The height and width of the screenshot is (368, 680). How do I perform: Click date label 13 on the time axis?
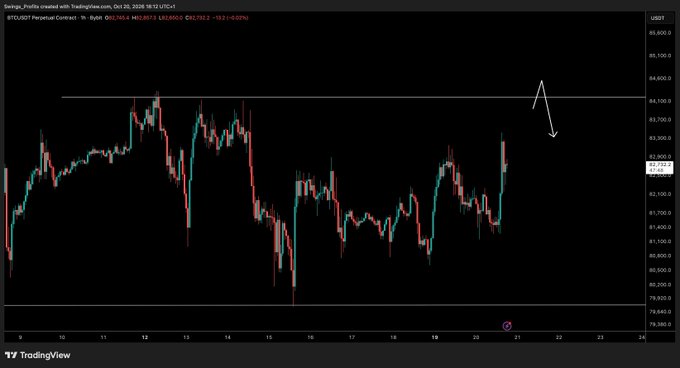[x=186, y=337]
